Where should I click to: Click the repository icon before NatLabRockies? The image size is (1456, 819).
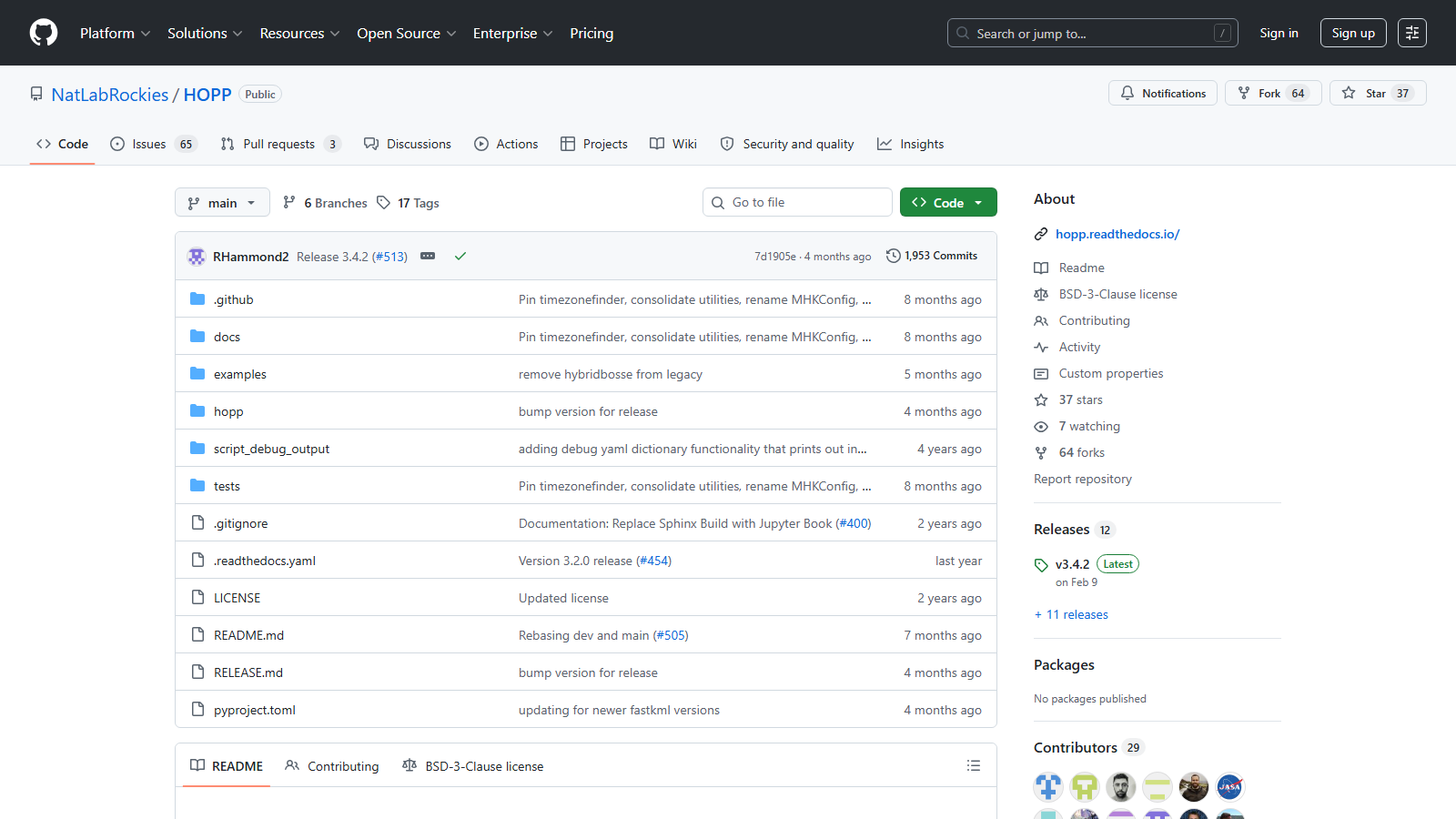point(36,95)
